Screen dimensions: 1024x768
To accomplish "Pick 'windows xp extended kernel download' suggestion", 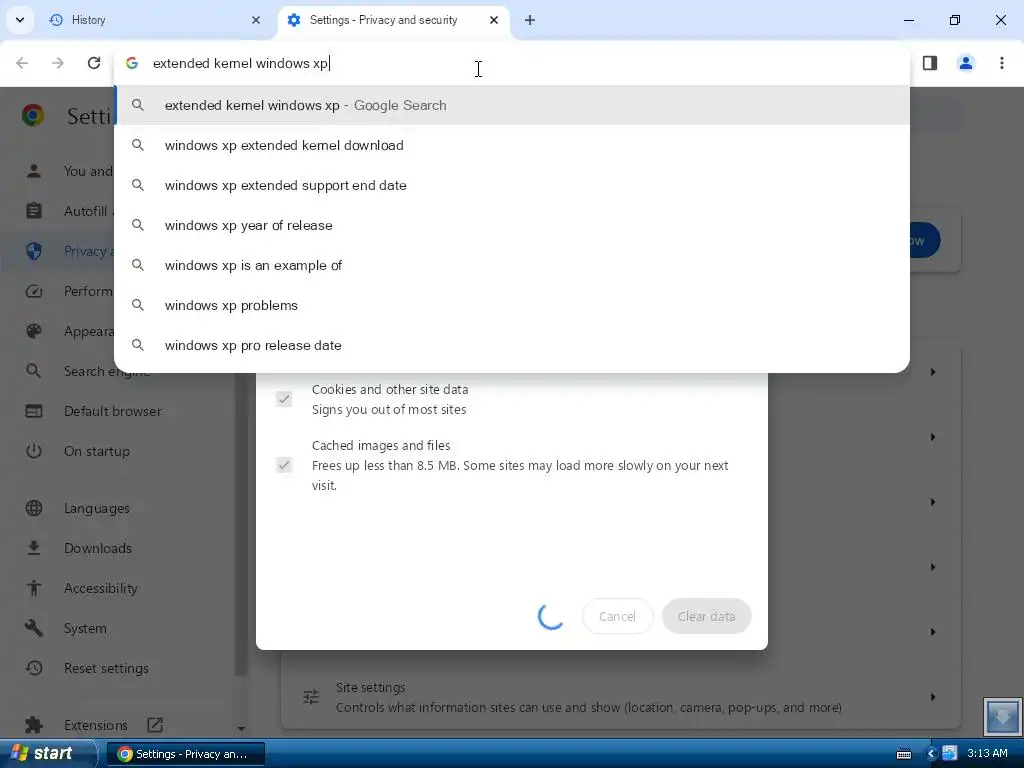I will pos(512,145).
